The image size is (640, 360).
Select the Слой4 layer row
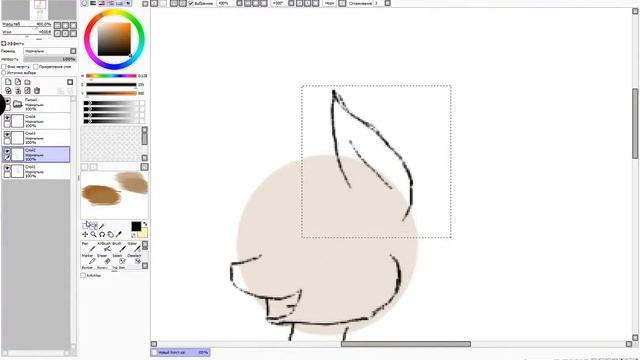(x=36, y=121)
